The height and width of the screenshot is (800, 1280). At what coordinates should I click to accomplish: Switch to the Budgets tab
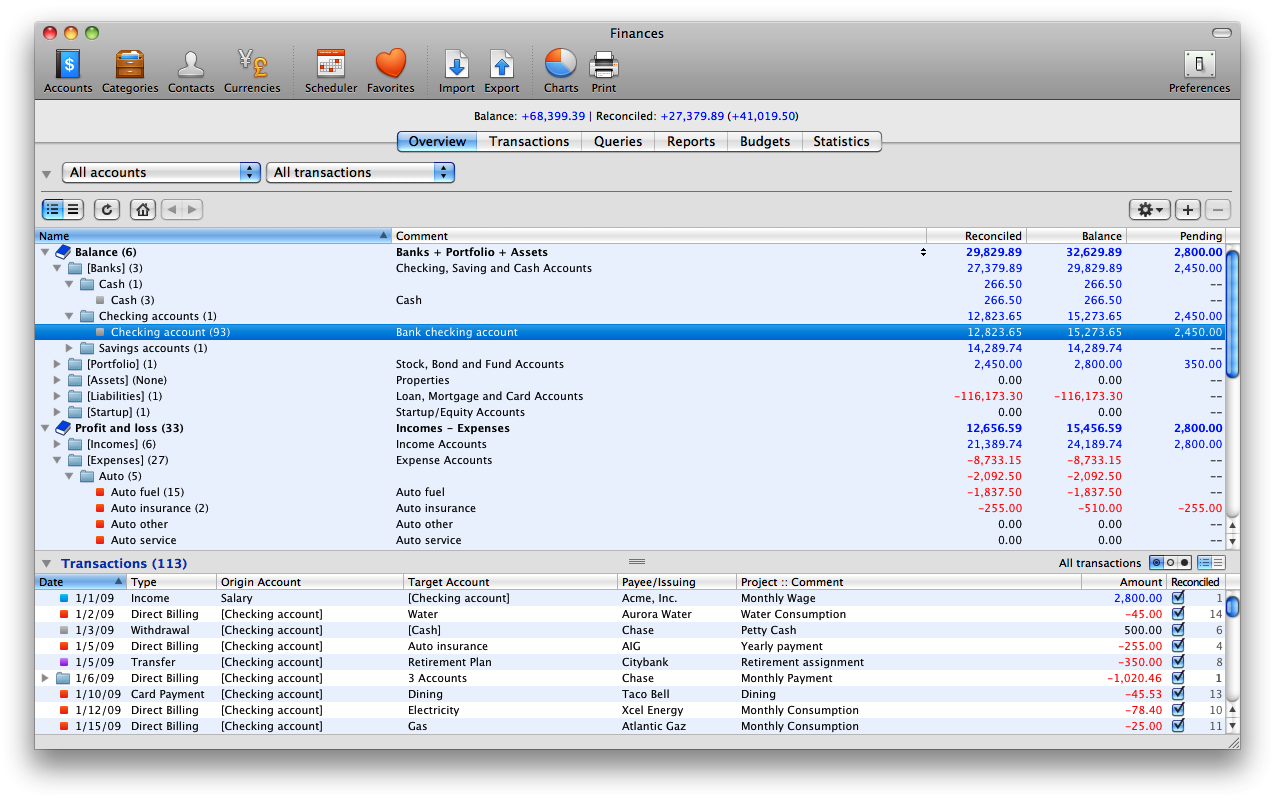(x=765, y=142)
